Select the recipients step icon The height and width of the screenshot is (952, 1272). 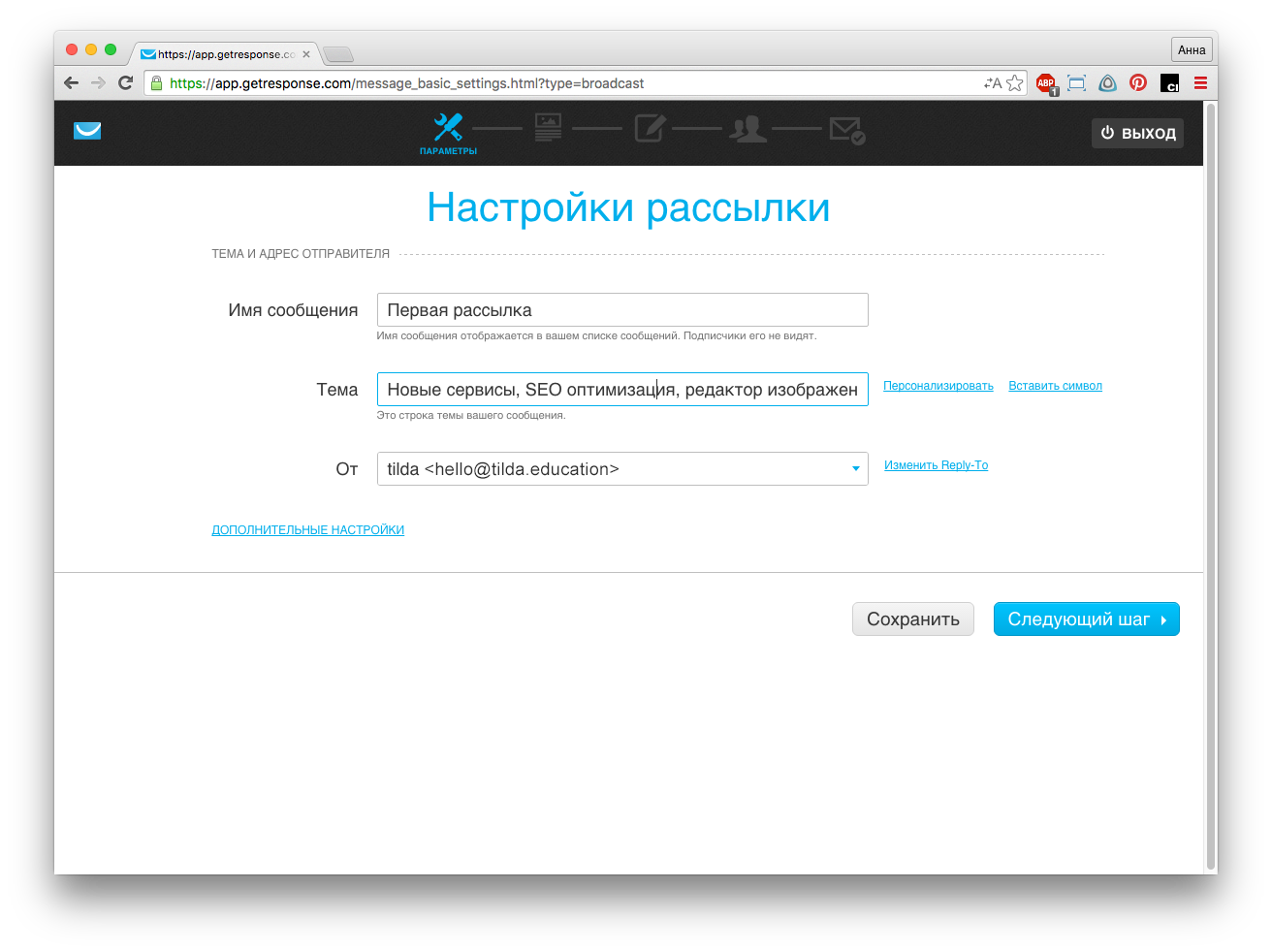pyautogui.click(x=748, y=128)
